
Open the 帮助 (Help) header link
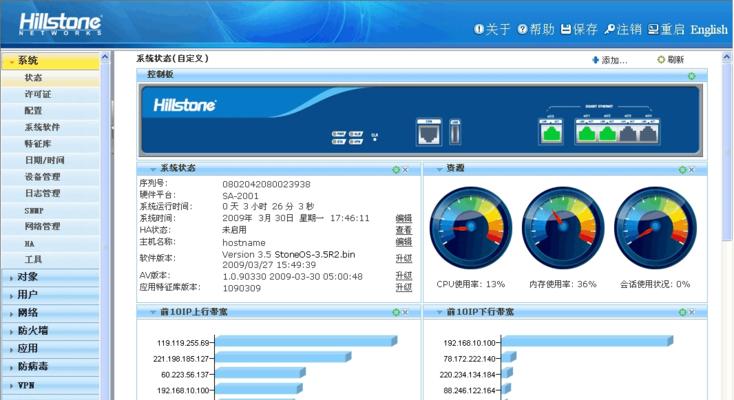(536, 30)
